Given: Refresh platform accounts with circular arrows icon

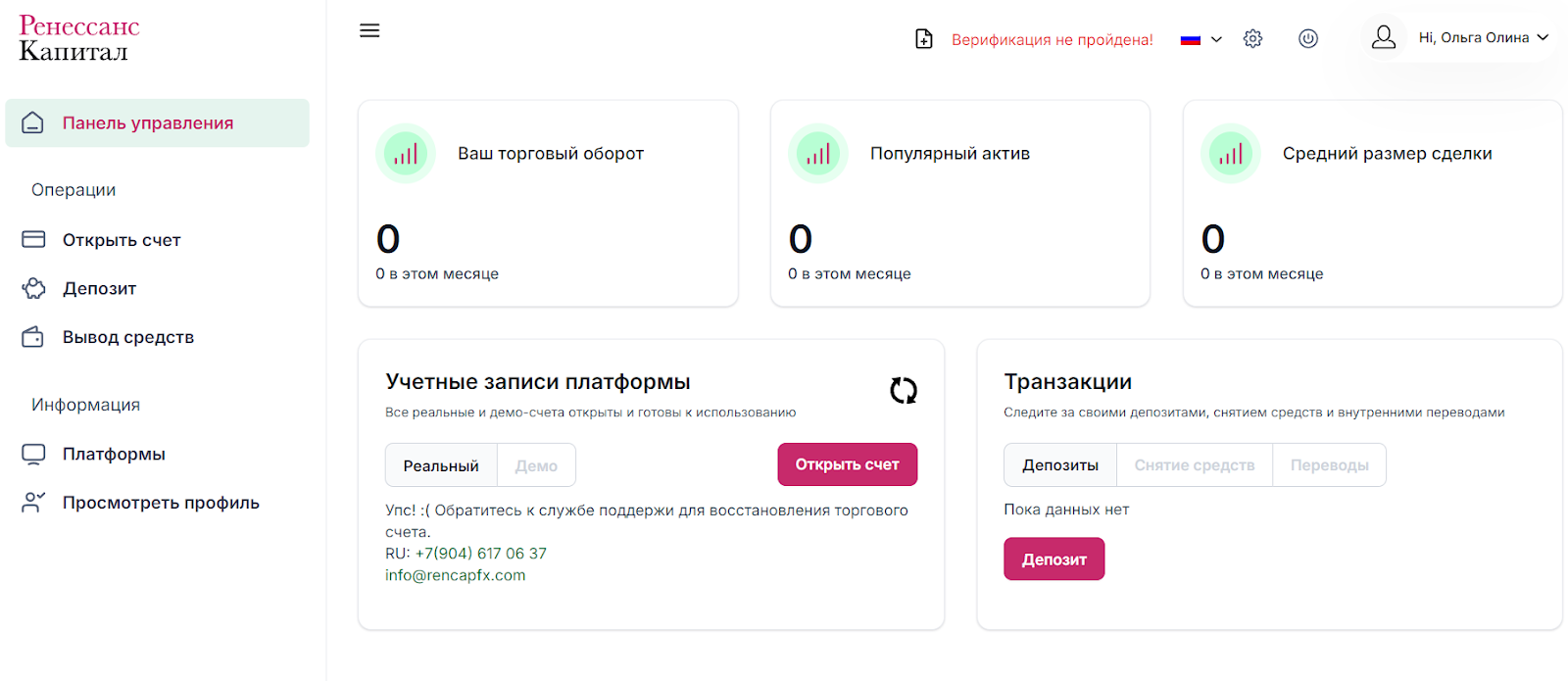Looking at the screenshot, I should coord(903,391).
